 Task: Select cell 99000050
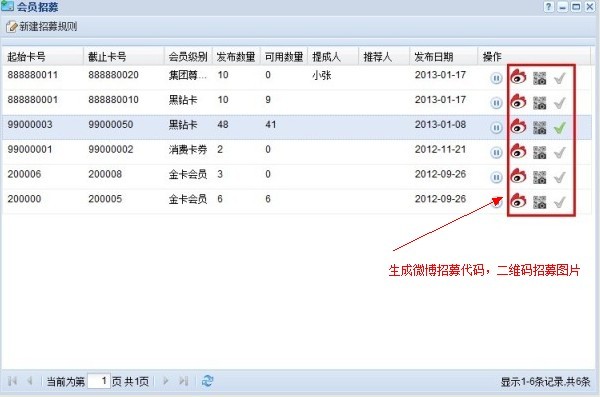111,124
